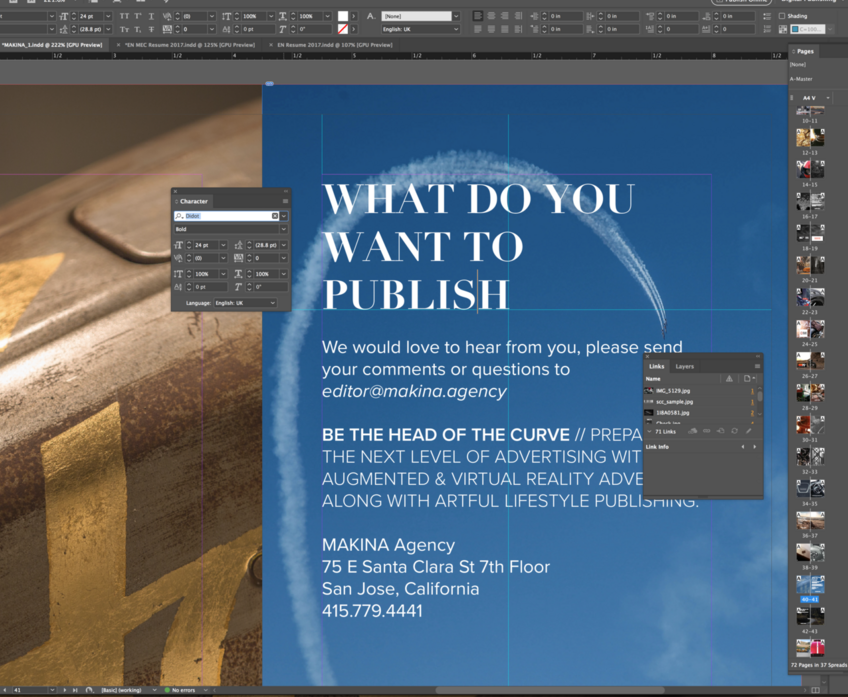Toggle Small Caps in the control bar

[x=124, y=29]
